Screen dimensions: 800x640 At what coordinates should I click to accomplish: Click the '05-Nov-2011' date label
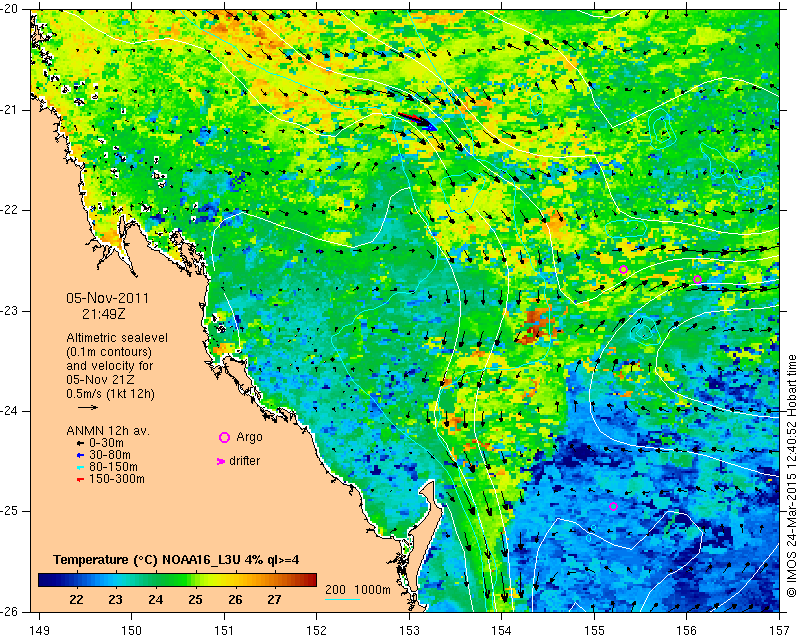click(x=107, y=298)
